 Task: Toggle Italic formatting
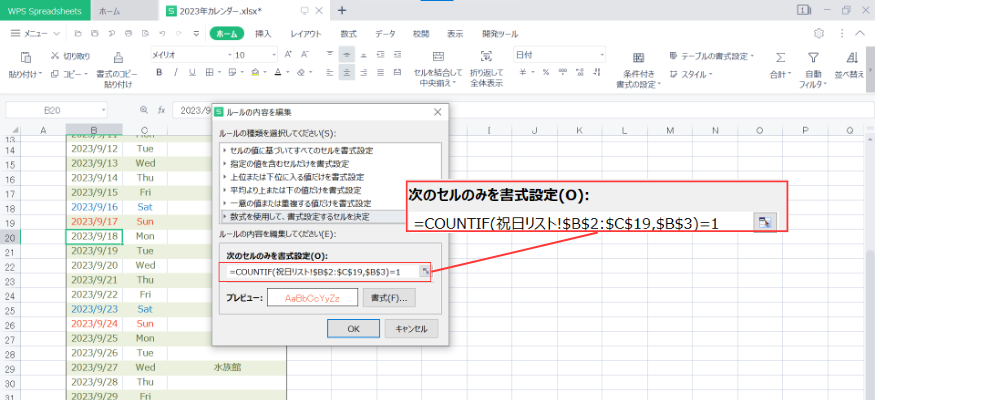[176, 73]
